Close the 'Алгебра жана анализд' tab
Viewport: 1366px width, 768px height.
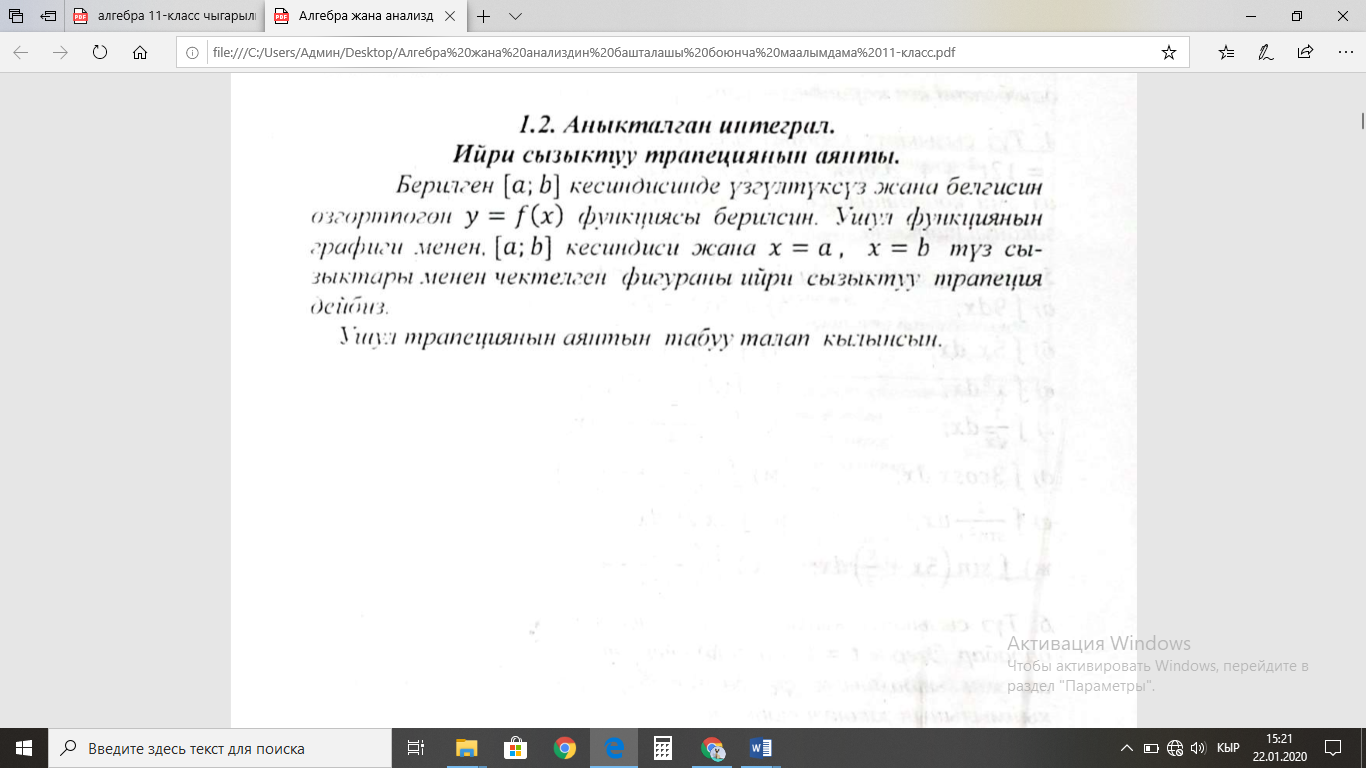[x=452, y=16]
